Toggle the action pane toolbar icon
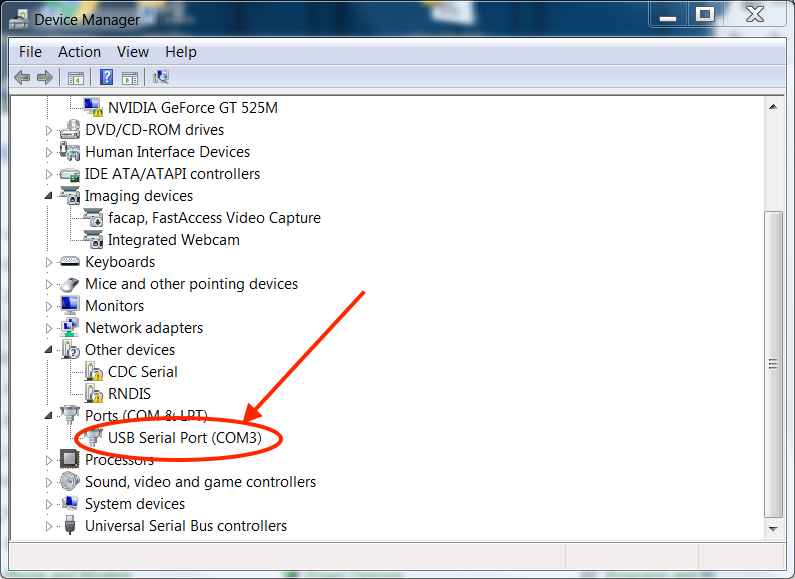 pyautogui.click(x=130, y=78)
